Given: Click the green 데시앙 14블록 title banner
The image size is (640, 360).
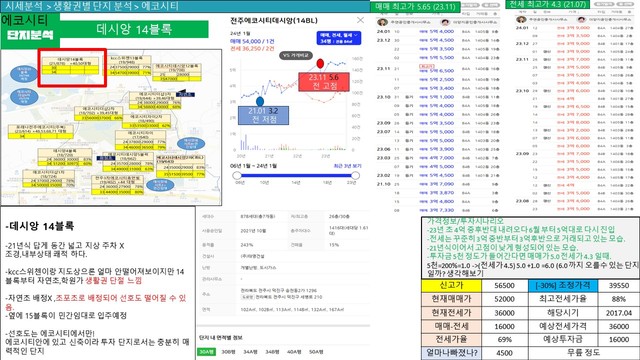Looking at the screenshot, I should 134,29.
